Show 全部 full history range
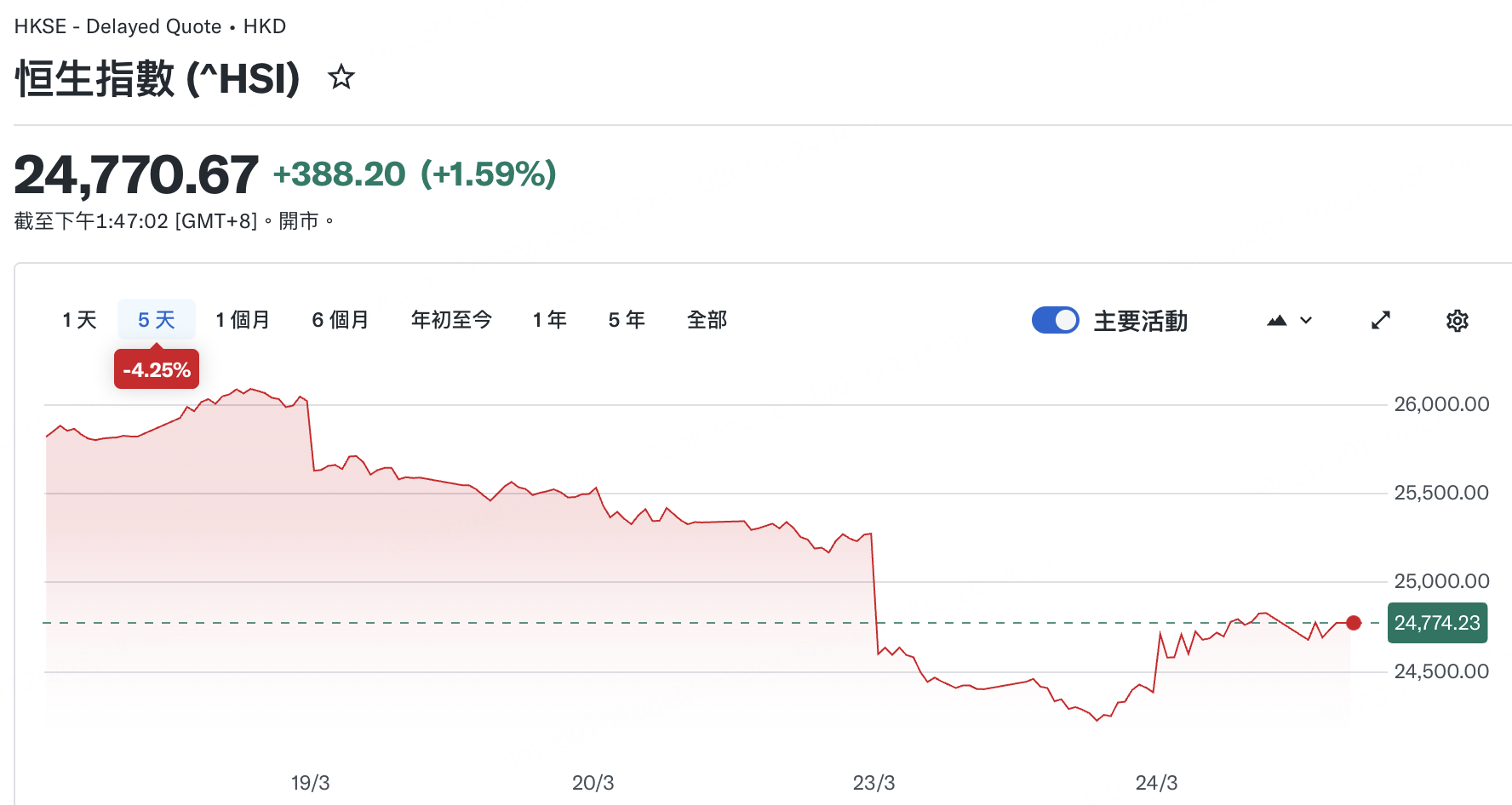Screen dimensions: 1512x805 tap(707, 320)
